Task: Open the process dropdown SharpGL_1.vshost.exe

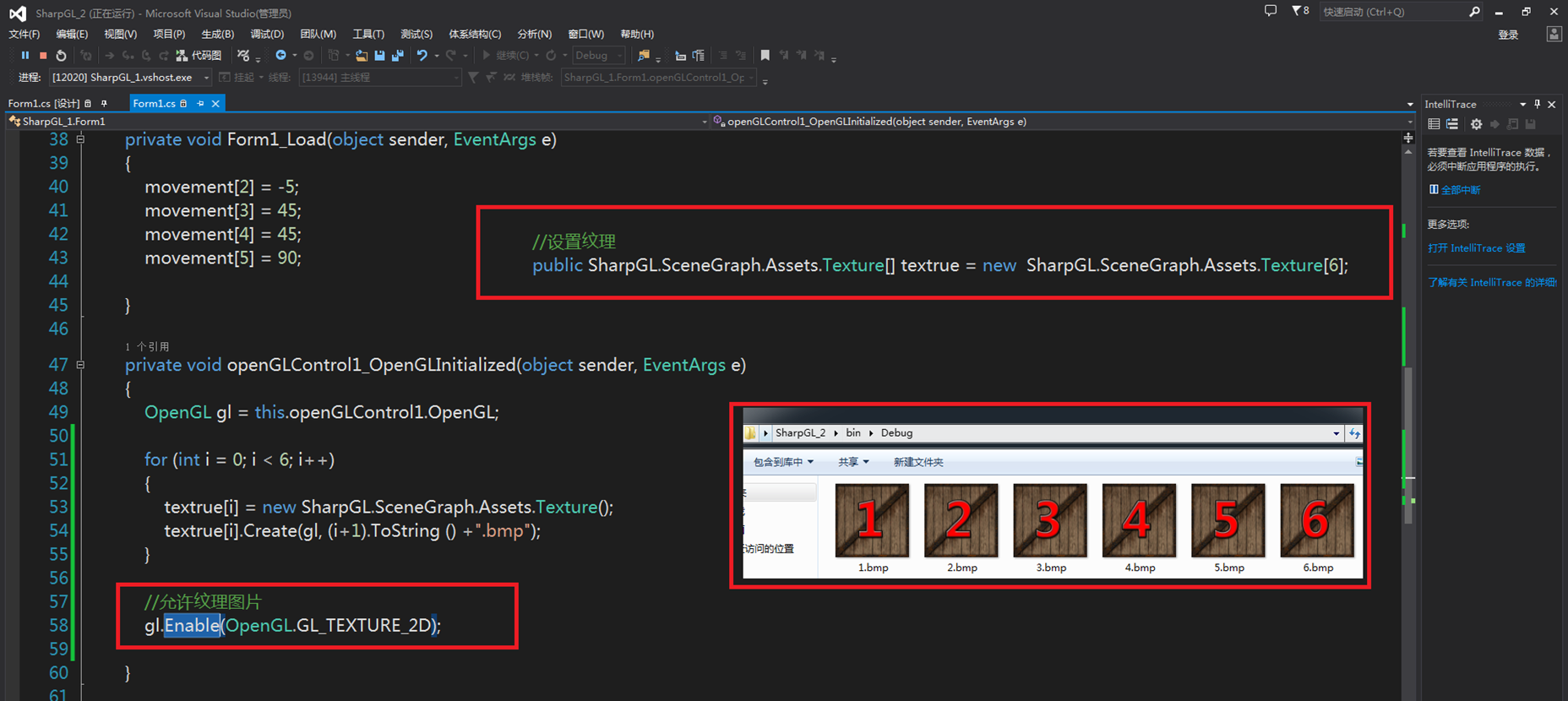Action: coord(130,77)
